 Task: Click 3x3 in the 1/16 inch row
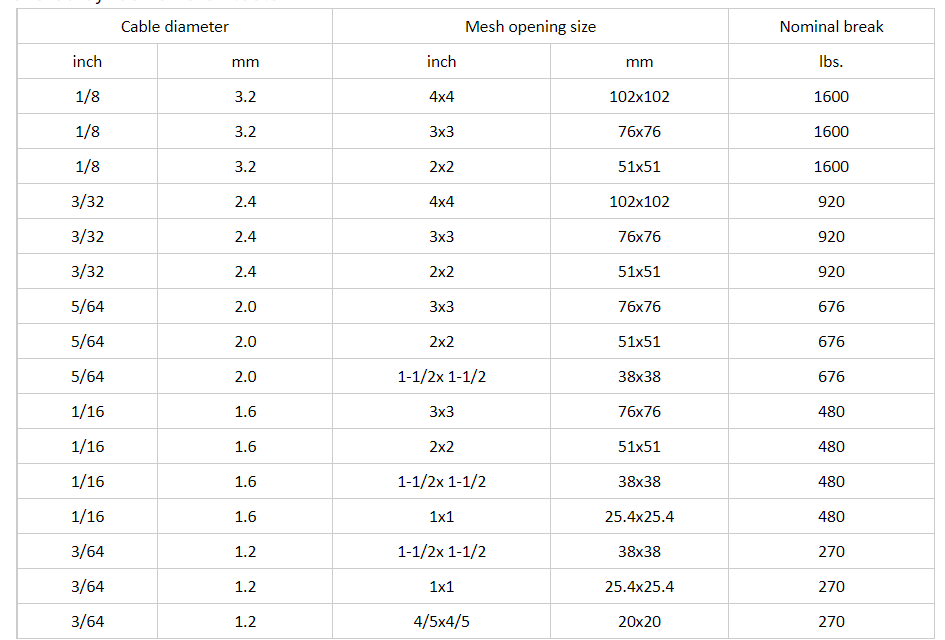point(441,412)
